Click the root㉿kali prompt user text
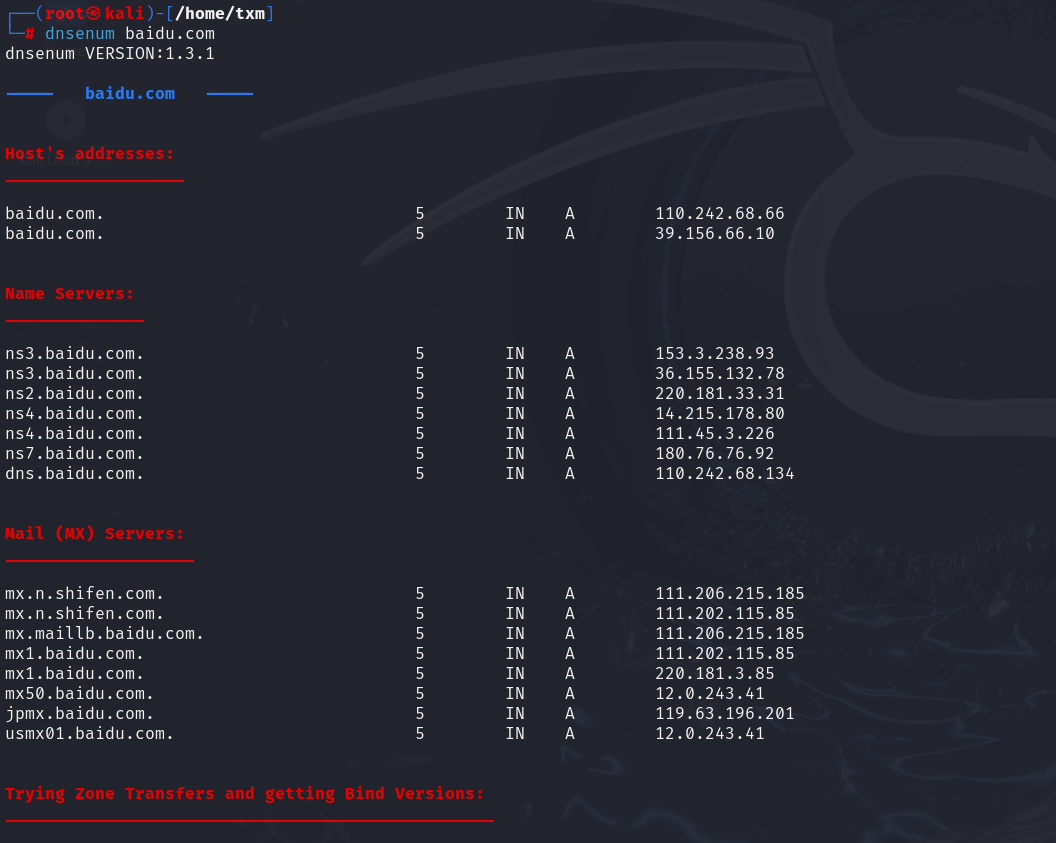Image resolution: width=1056 pixels, height=843 pixels. (94, 13)
